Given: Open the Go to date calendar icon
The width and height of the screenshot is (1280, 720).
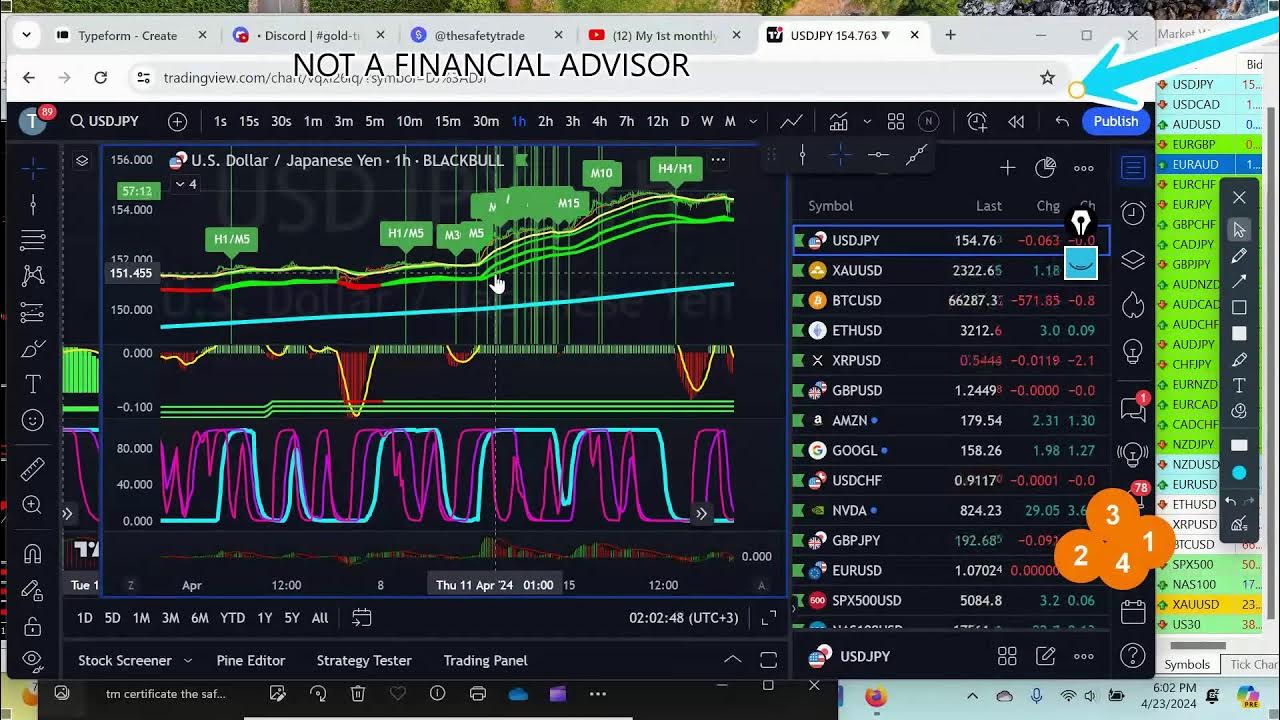Looking at the screenshot, I should point(362,618).
